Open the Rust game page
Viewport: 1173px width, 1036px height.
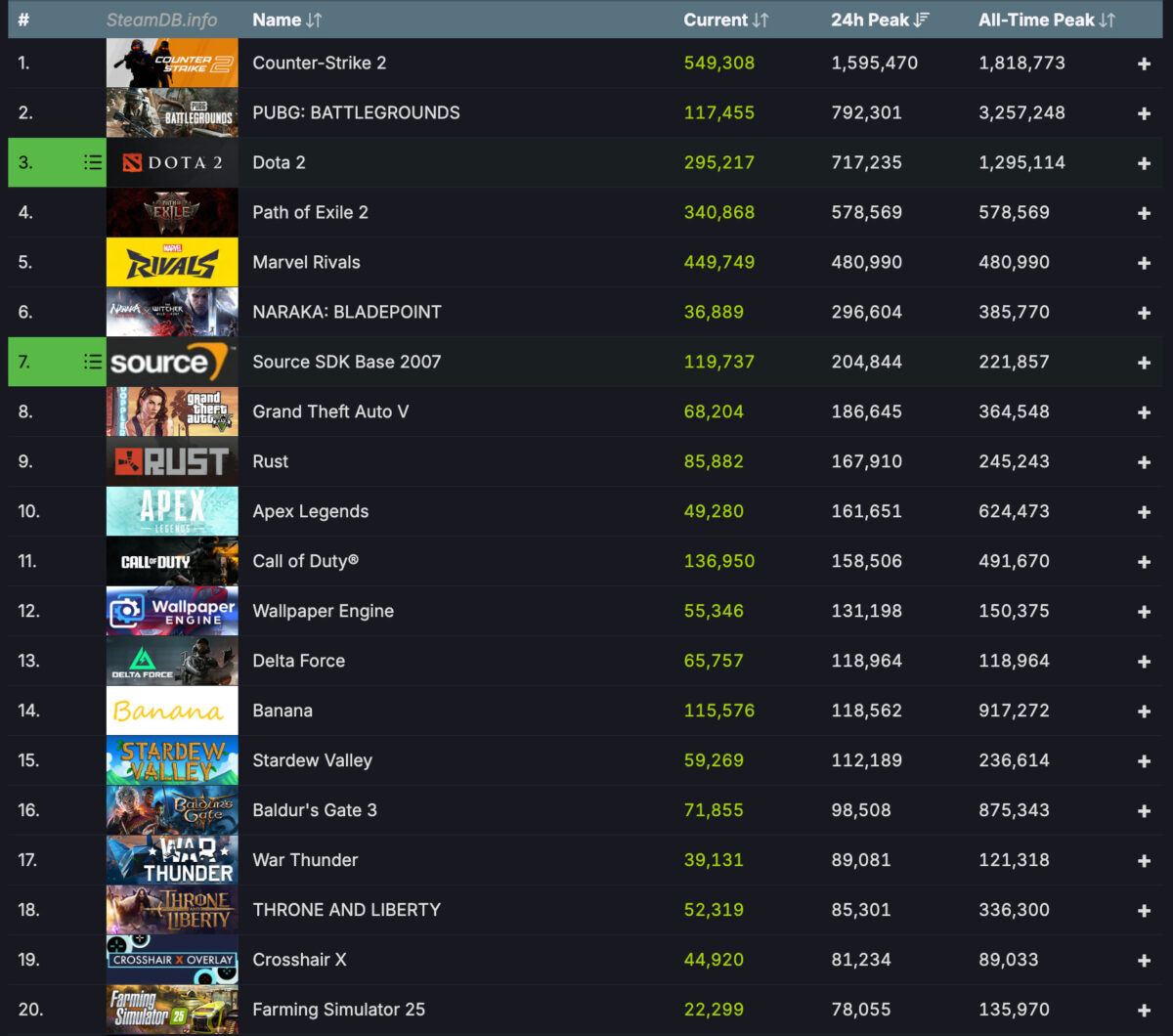pyautogui.click(x=271, y=461)
